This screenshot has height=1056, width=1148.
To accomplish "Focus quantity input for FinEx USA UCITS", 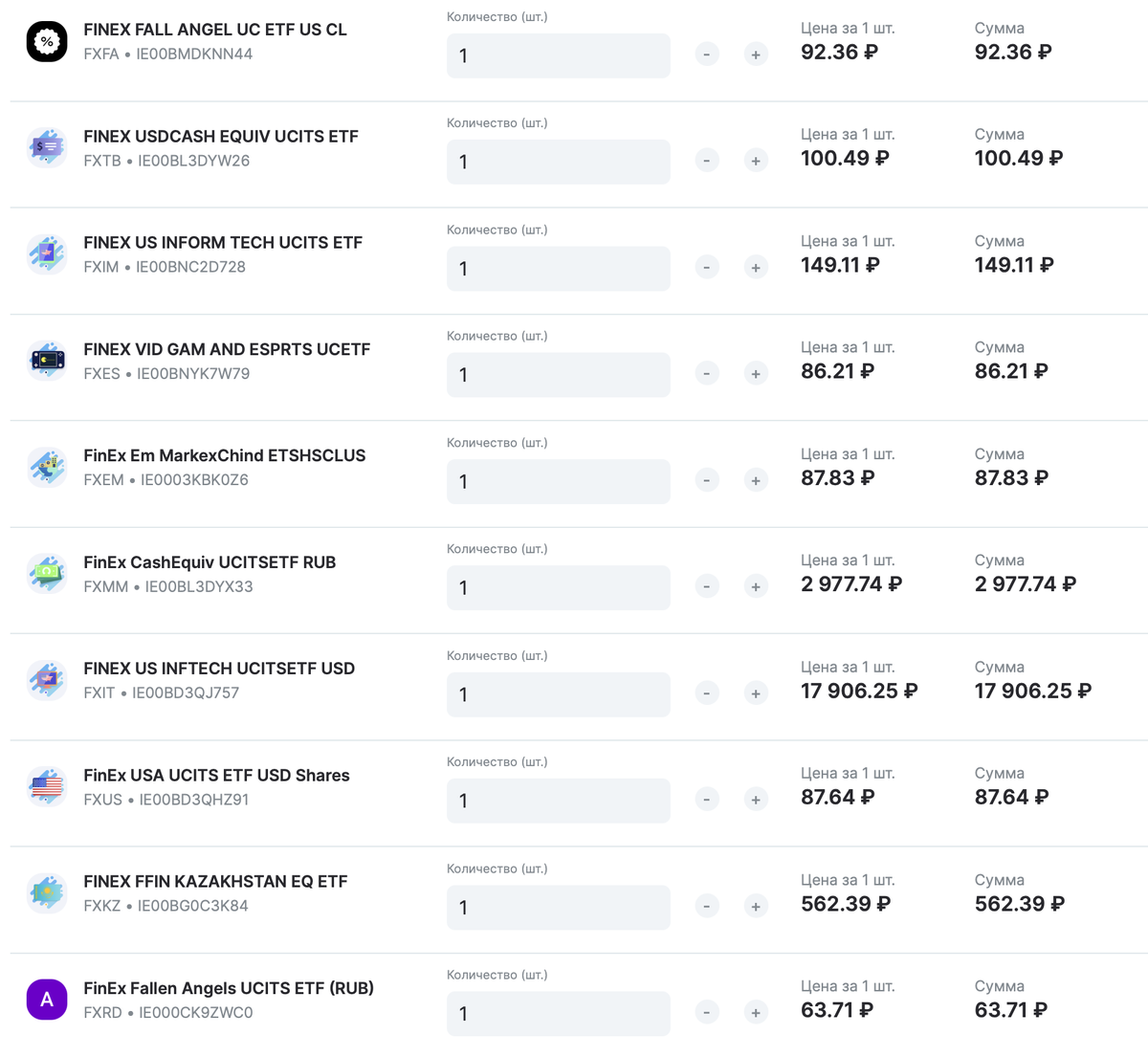I will point(558,801).
